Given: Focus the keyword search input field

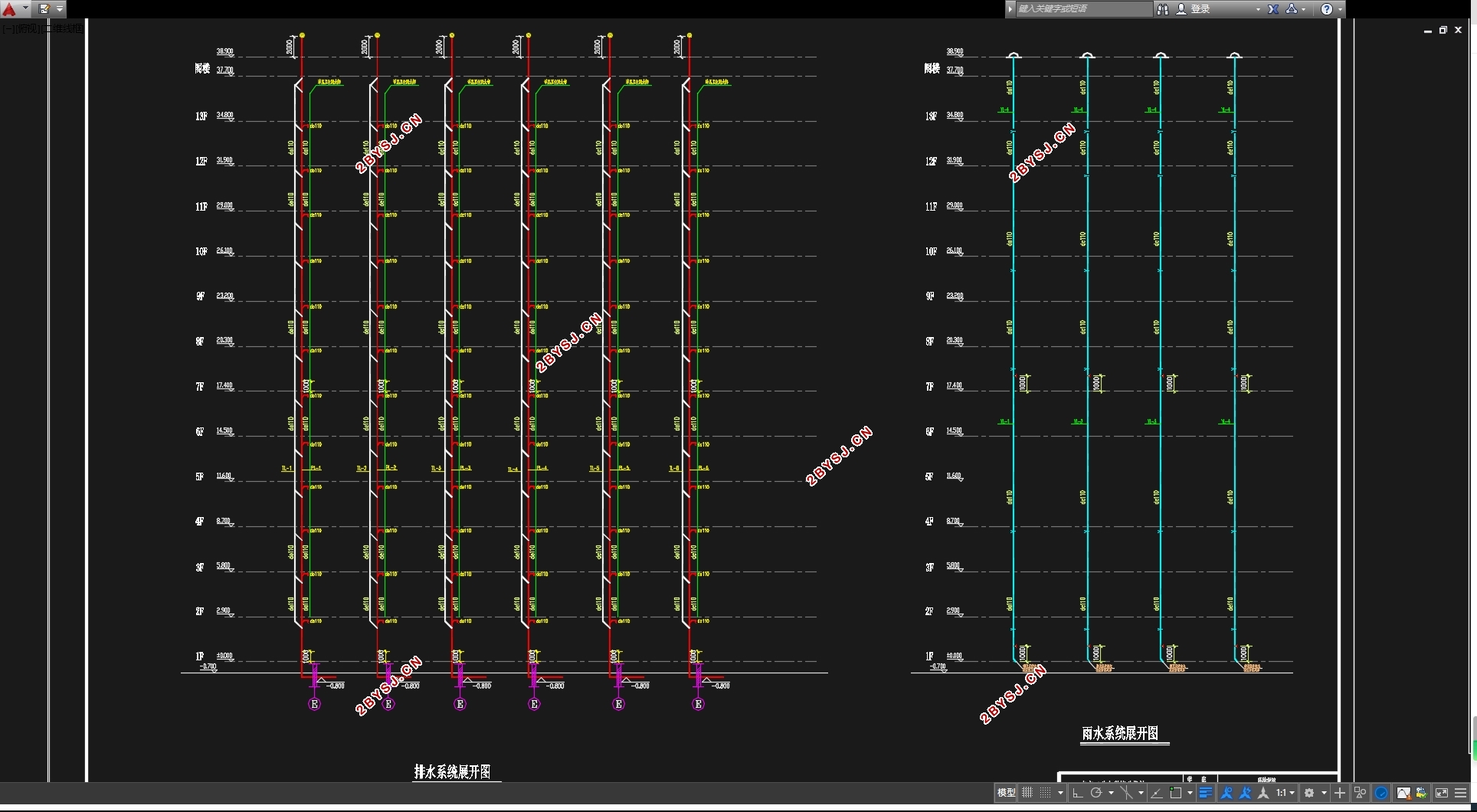Looking at the screenshot, I should [1083, 9].
